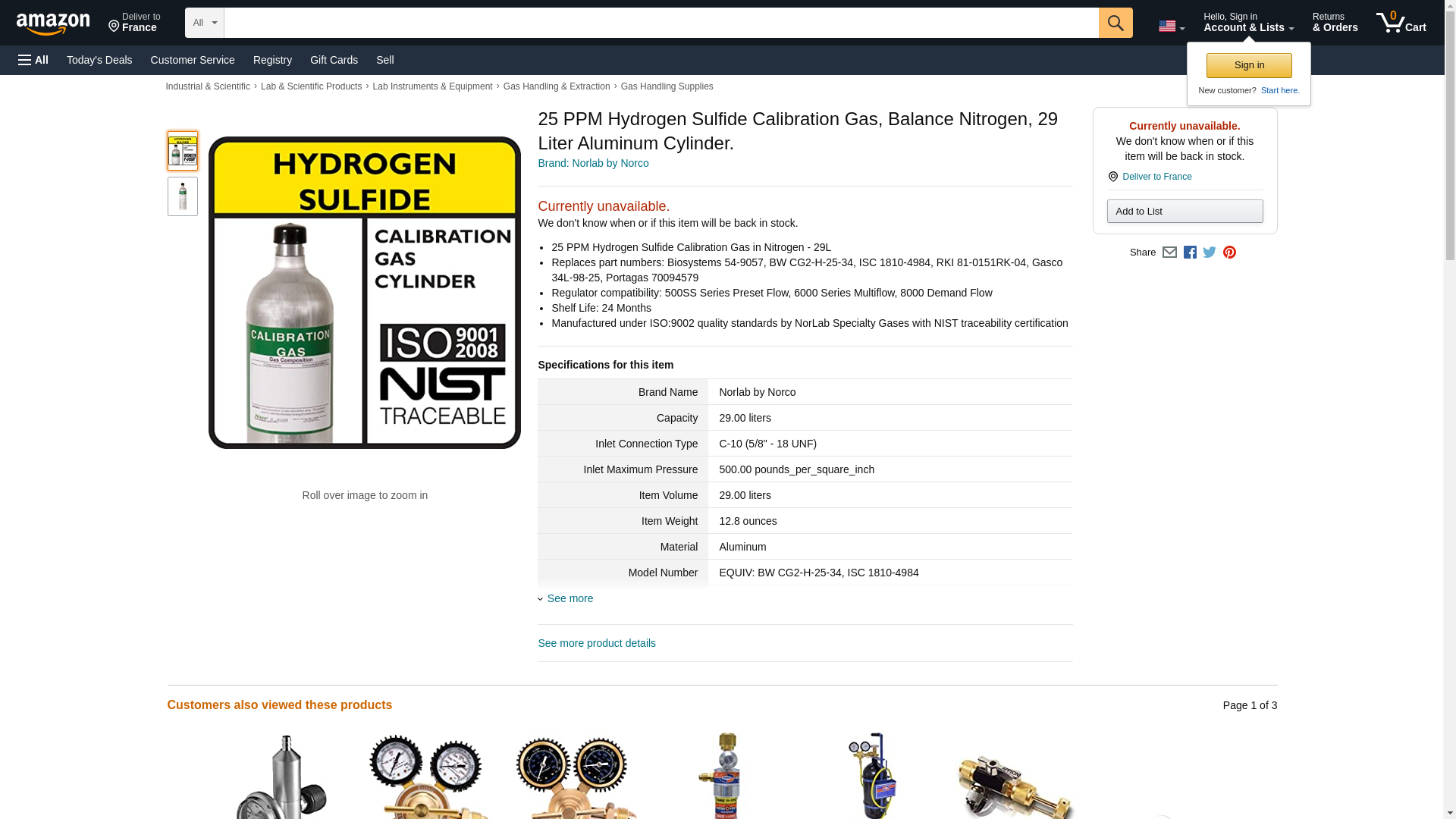The height and width of the screenshot is (819, 1456).
Task: Open the language flag dropdown
Action: 1172,27
